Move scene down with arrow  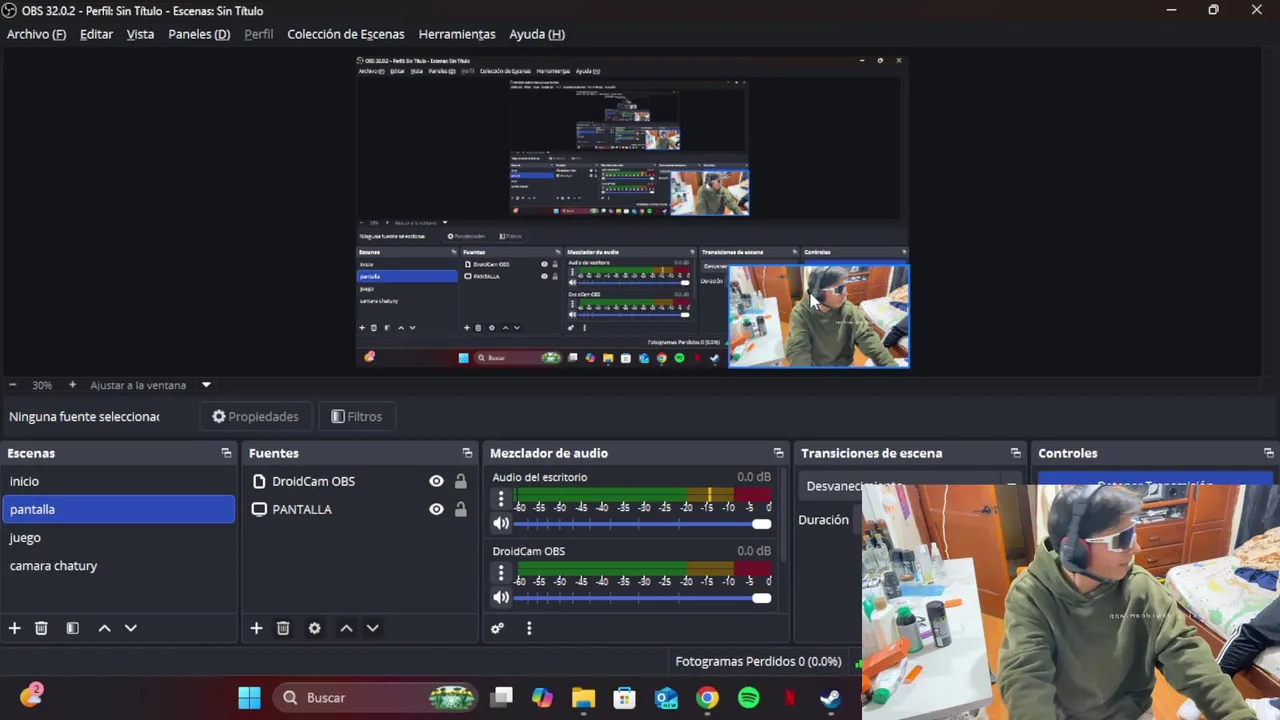[130, 628]
